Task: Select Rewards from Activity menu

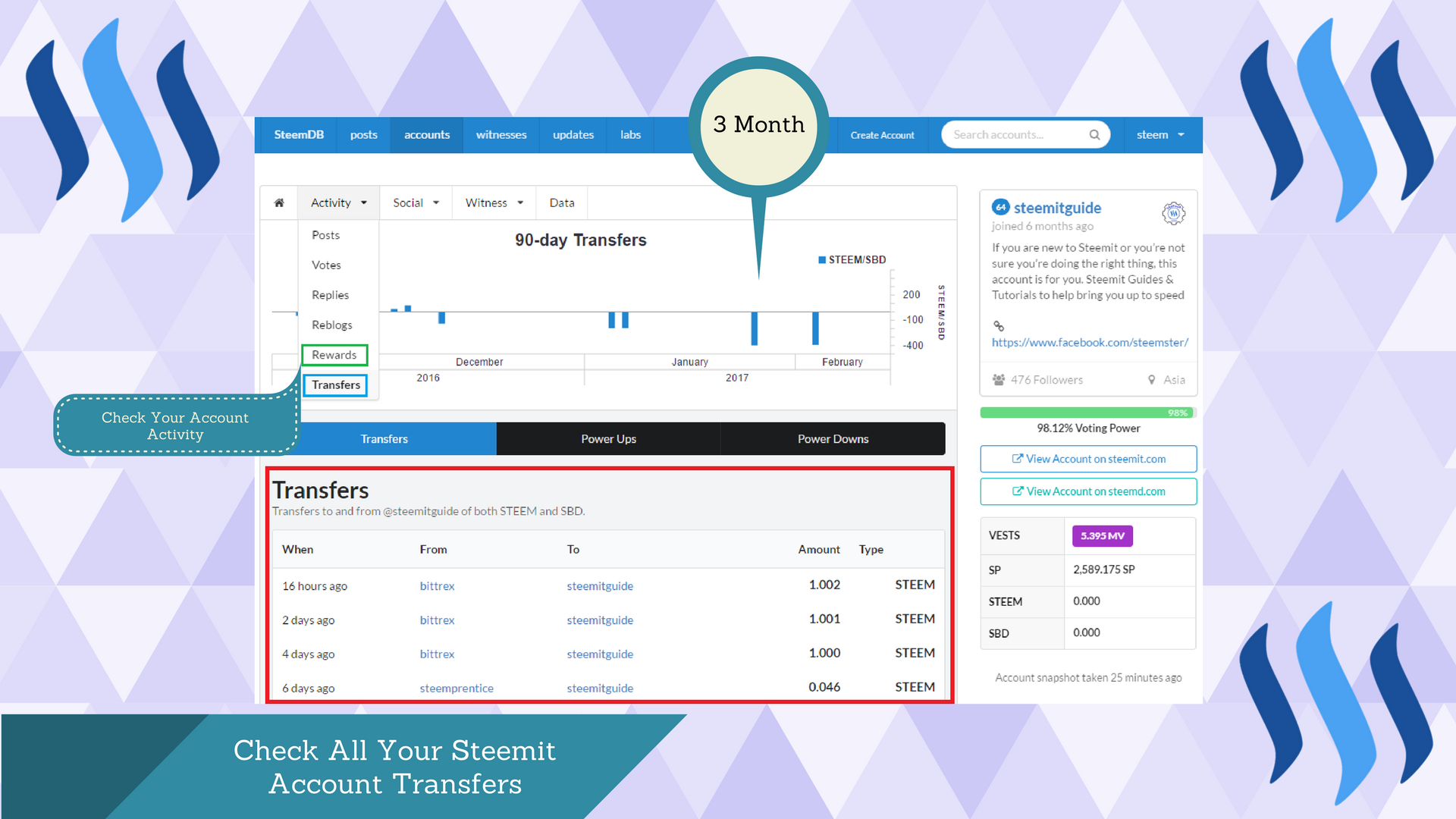Action: click(x=334, y=355)
